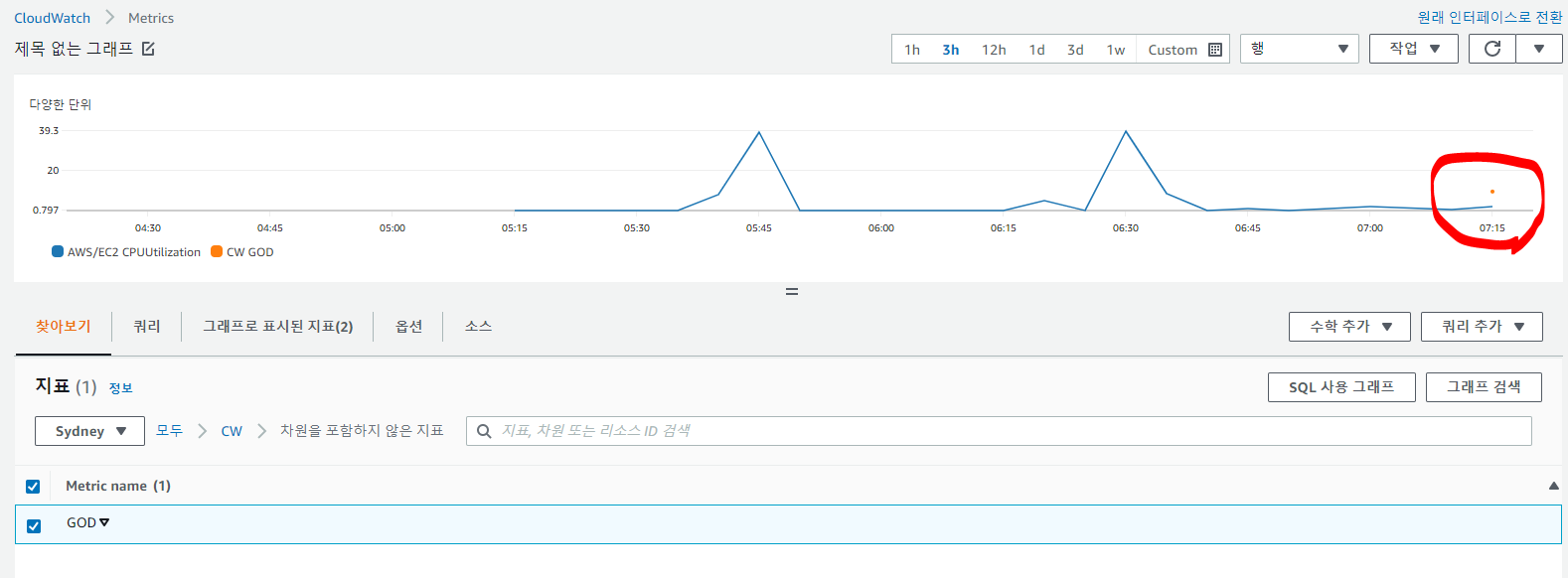This screenshot has height=578, width=1568.
Task: Switch to the 소스 tab
Action: (478, 326)
